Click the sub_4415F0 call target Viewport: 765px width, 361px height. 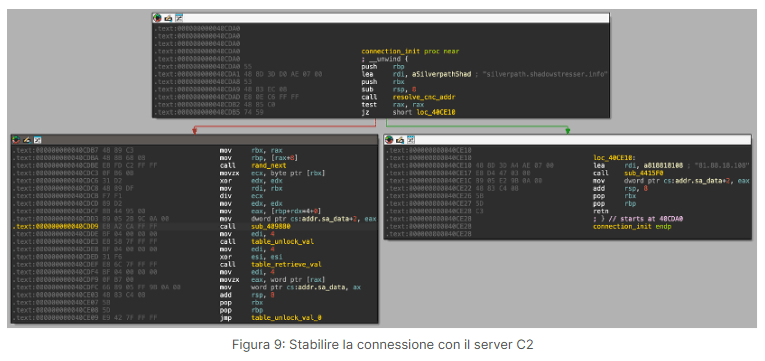[644, 174]
